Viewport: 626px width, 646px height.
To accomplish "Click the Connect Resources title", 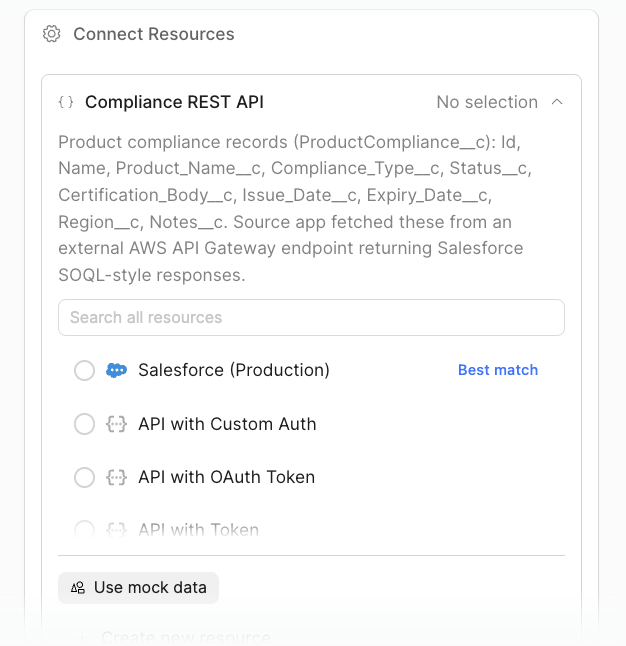I will click(154, 34).
